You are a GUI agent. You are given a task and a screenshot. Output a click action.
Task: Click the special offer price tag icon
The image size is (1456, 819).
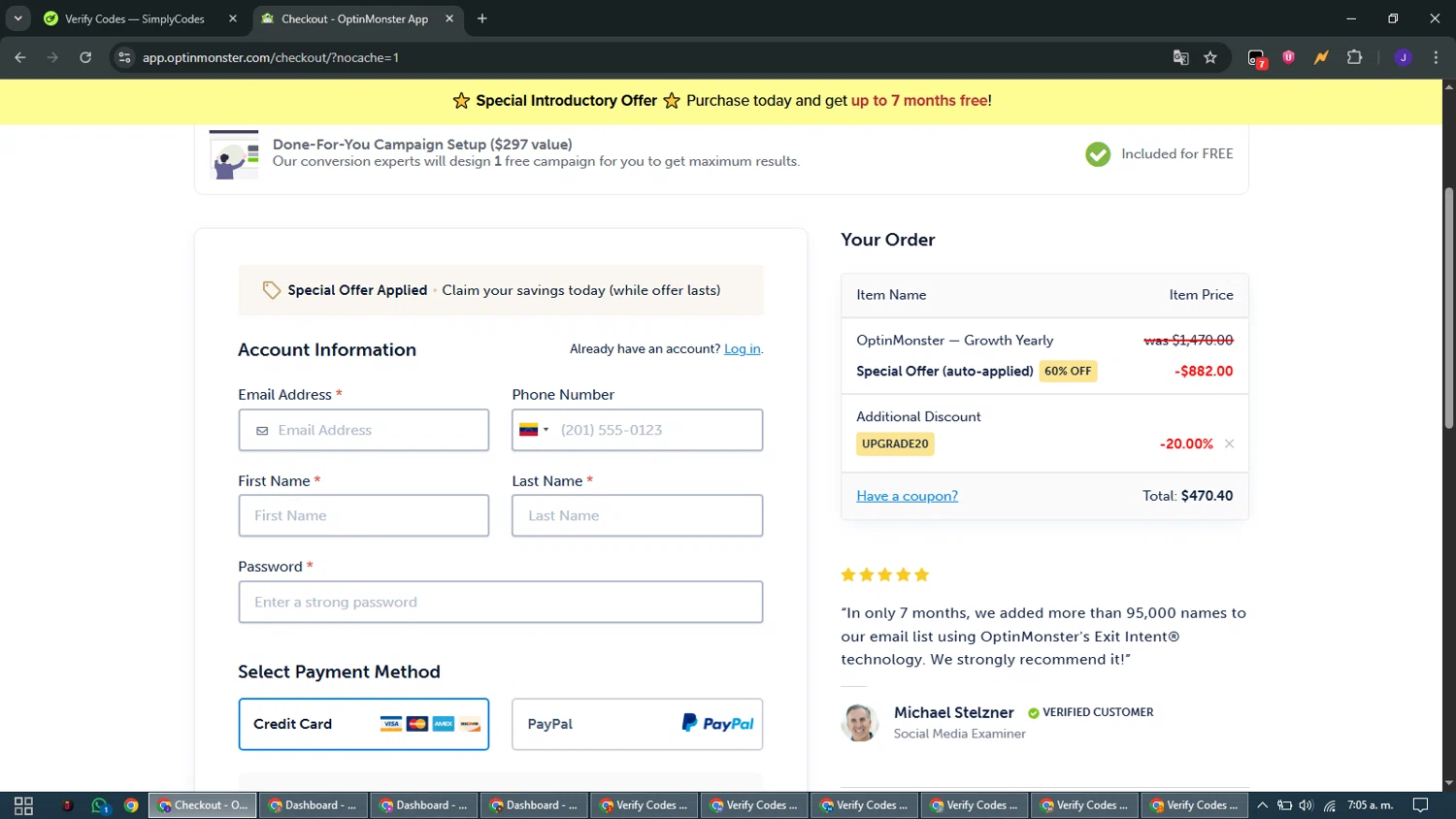[x=271, y=290]
